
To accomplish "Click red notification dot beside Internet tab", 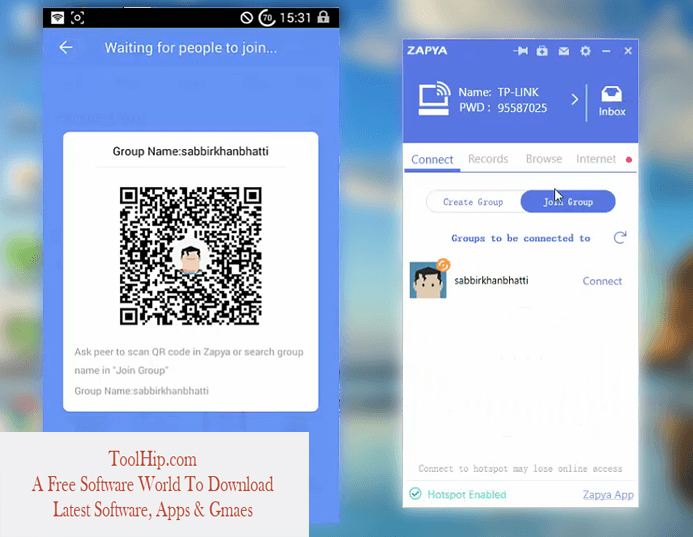I will click(x=628, y=160).
